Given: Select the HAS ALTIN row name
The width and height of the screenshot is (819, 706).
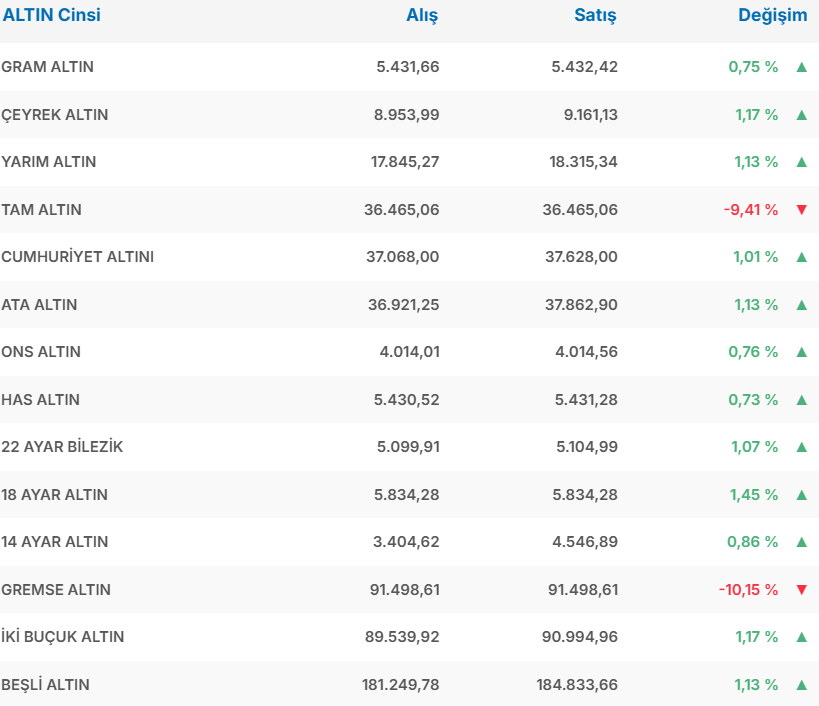Looking at the screenshot, I should click(40, 400).
